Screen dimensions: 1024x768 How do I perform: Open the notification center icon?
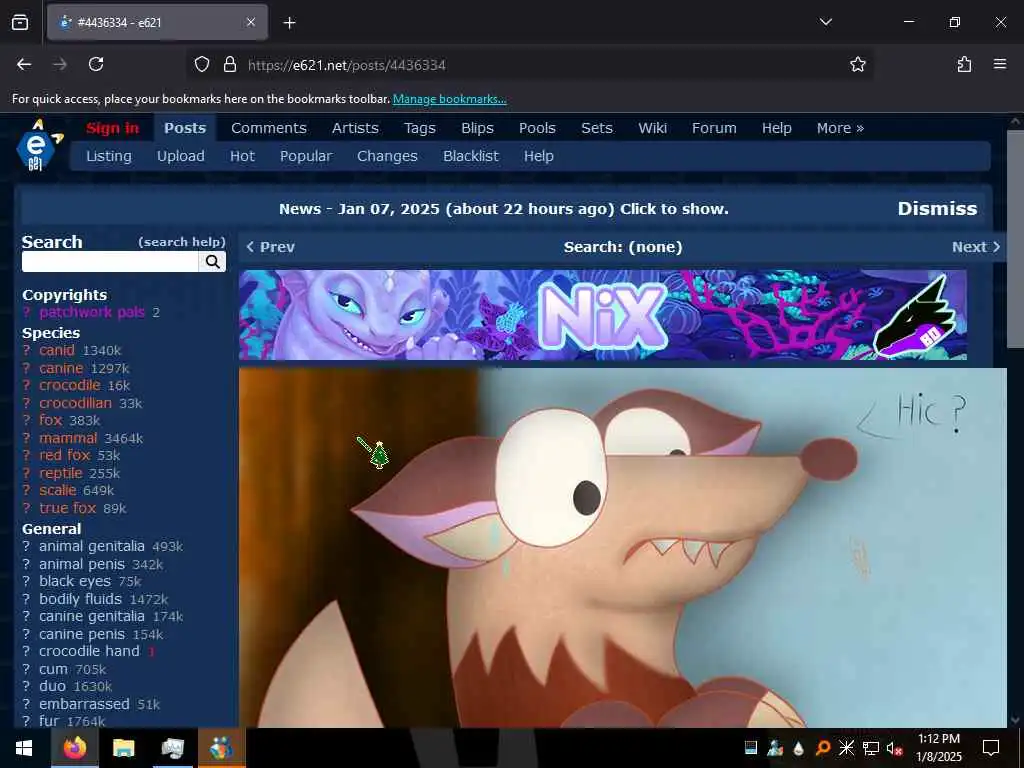tap(991, 748)
